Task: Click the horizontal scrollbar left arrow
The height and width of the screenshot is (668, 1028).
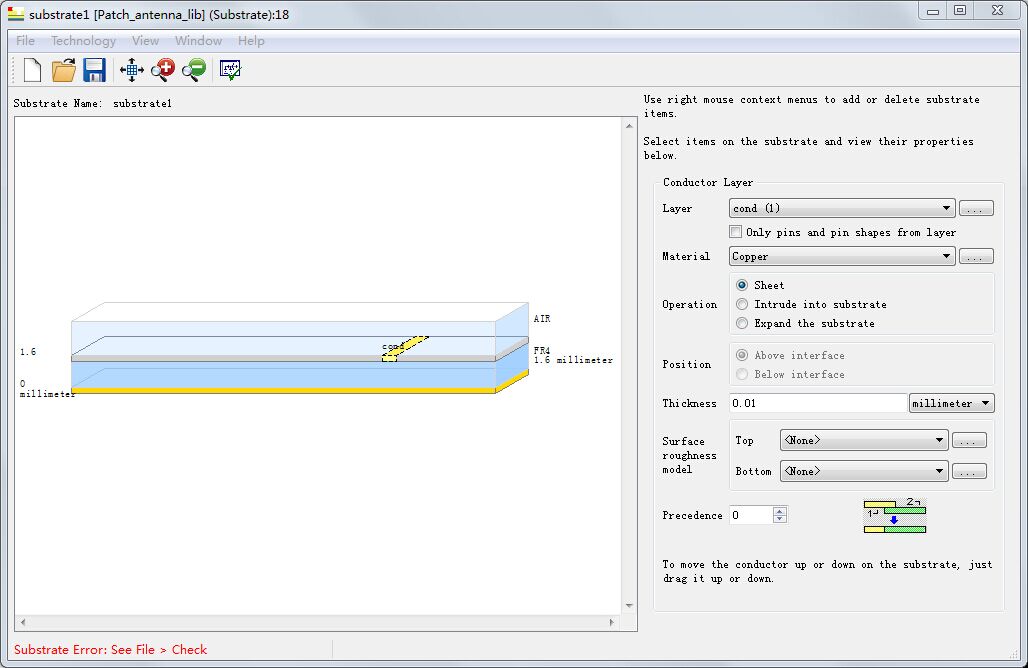Action: coord(23,622)
